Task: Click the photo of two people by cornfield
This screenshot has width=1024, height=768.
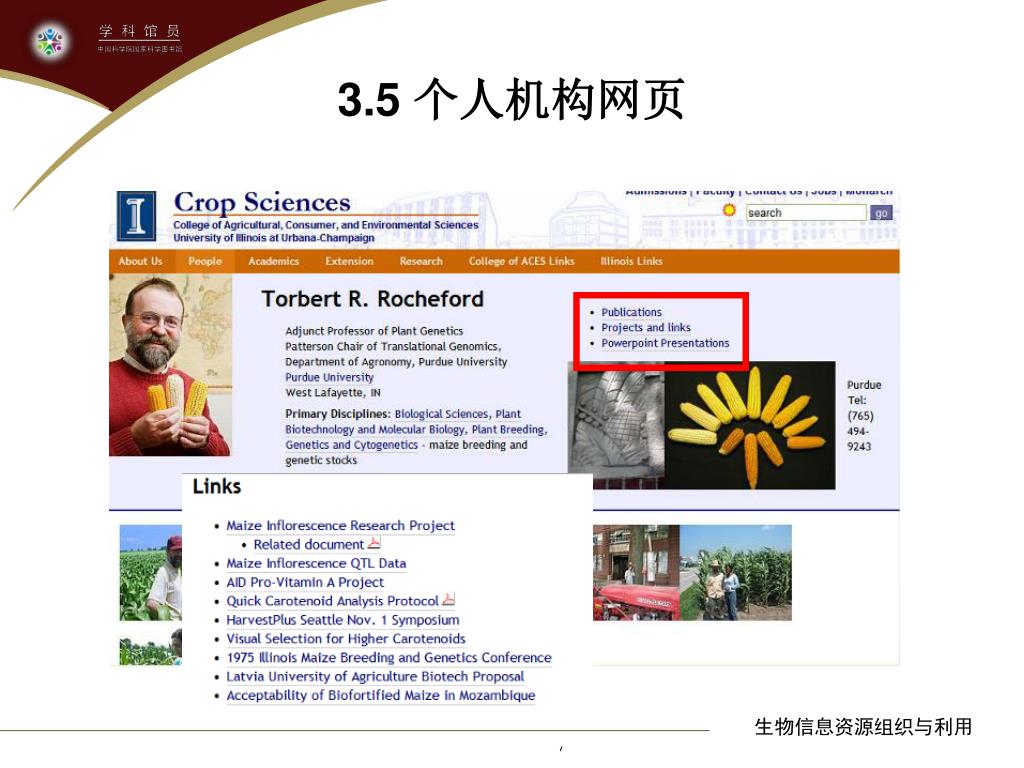Action: 736,573
